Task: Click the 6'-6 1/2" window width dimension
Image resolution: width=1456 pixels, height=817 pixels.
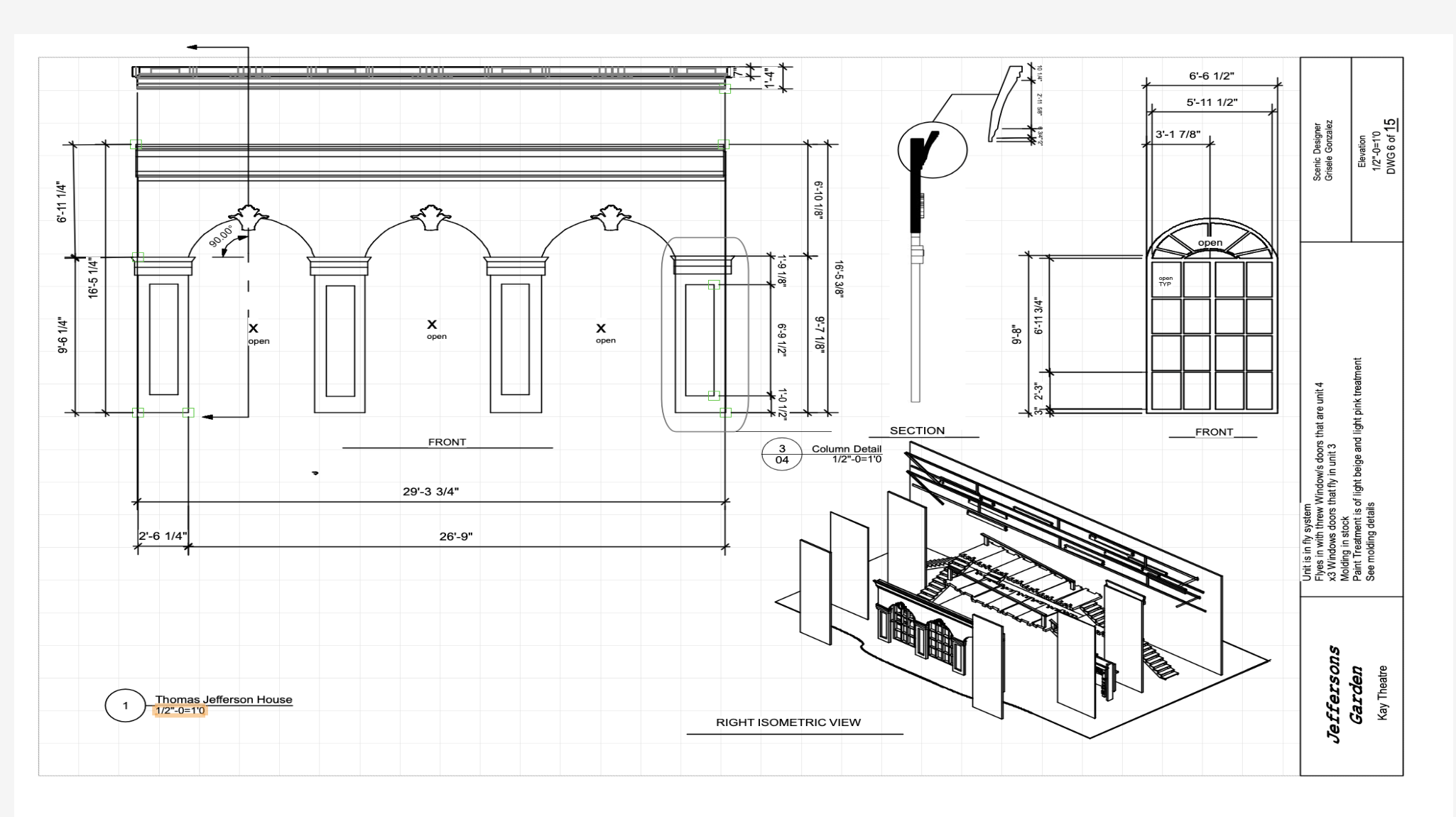Action: pos(1212,76)
